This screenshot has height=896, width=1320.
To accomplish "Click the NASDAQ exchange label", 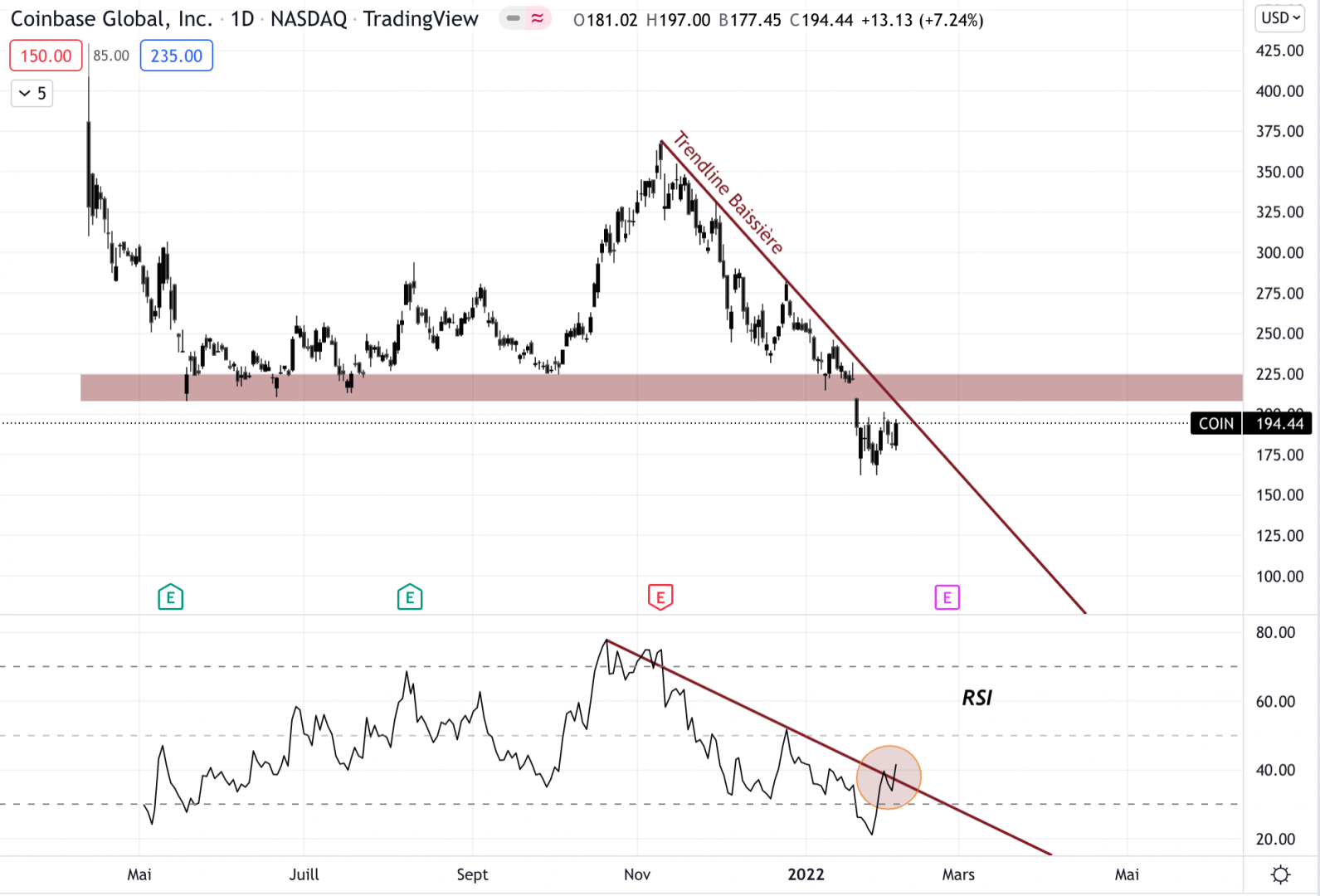I will pos(309,19).
